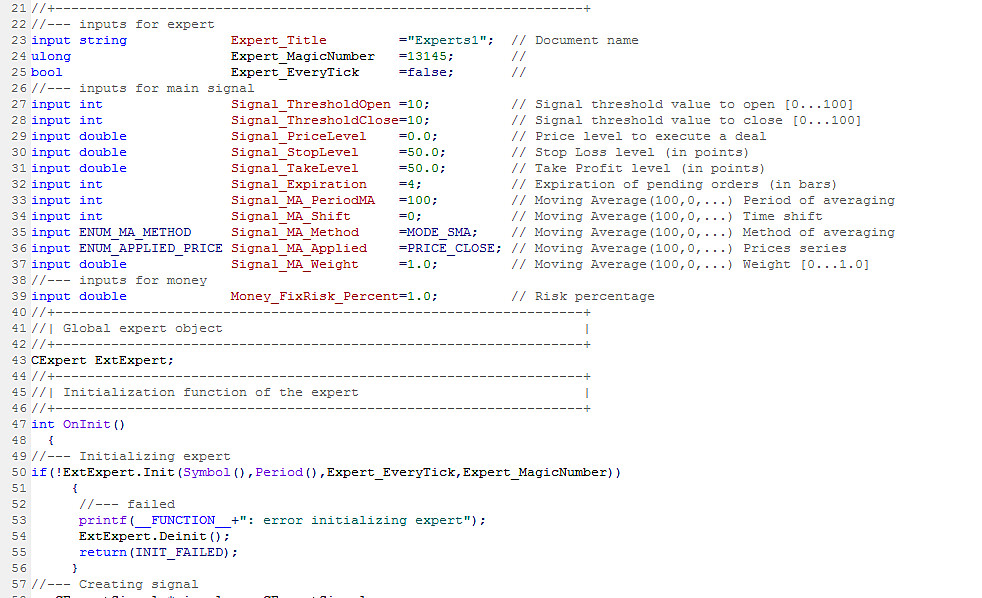Click opening brace on line 48

[51, 440]
